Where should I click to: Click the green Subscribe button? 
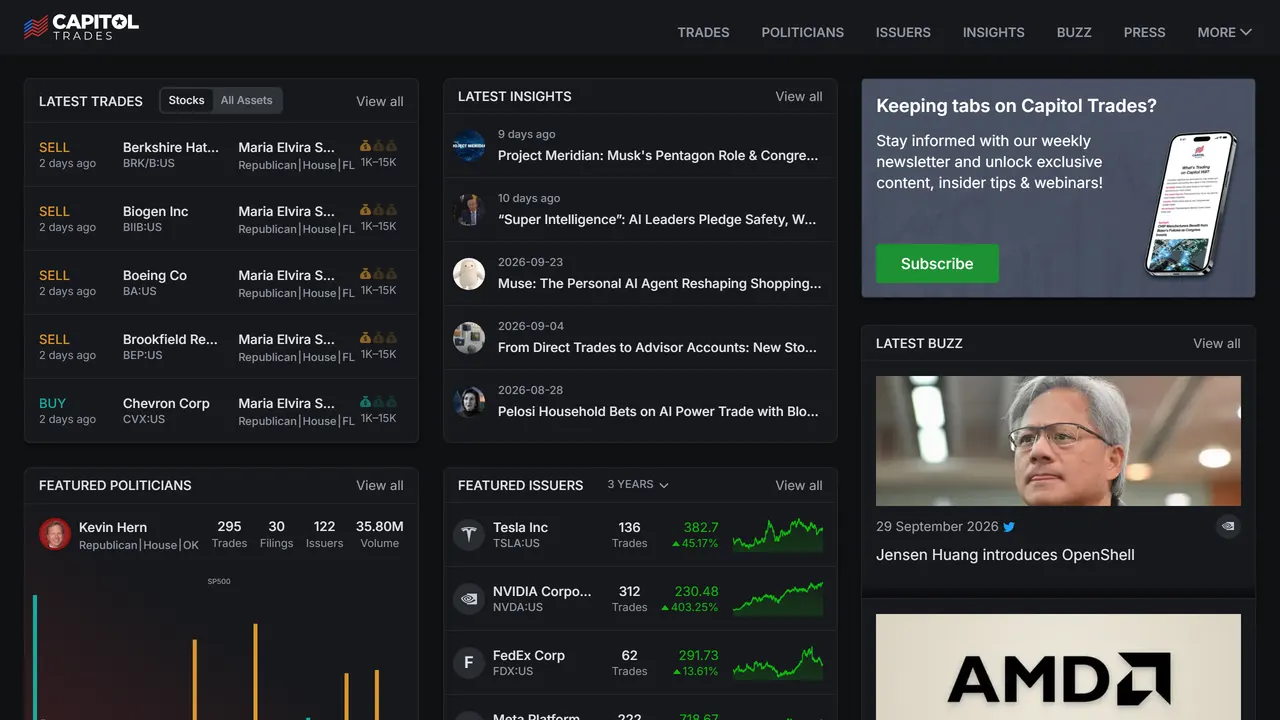pos(937,264)
